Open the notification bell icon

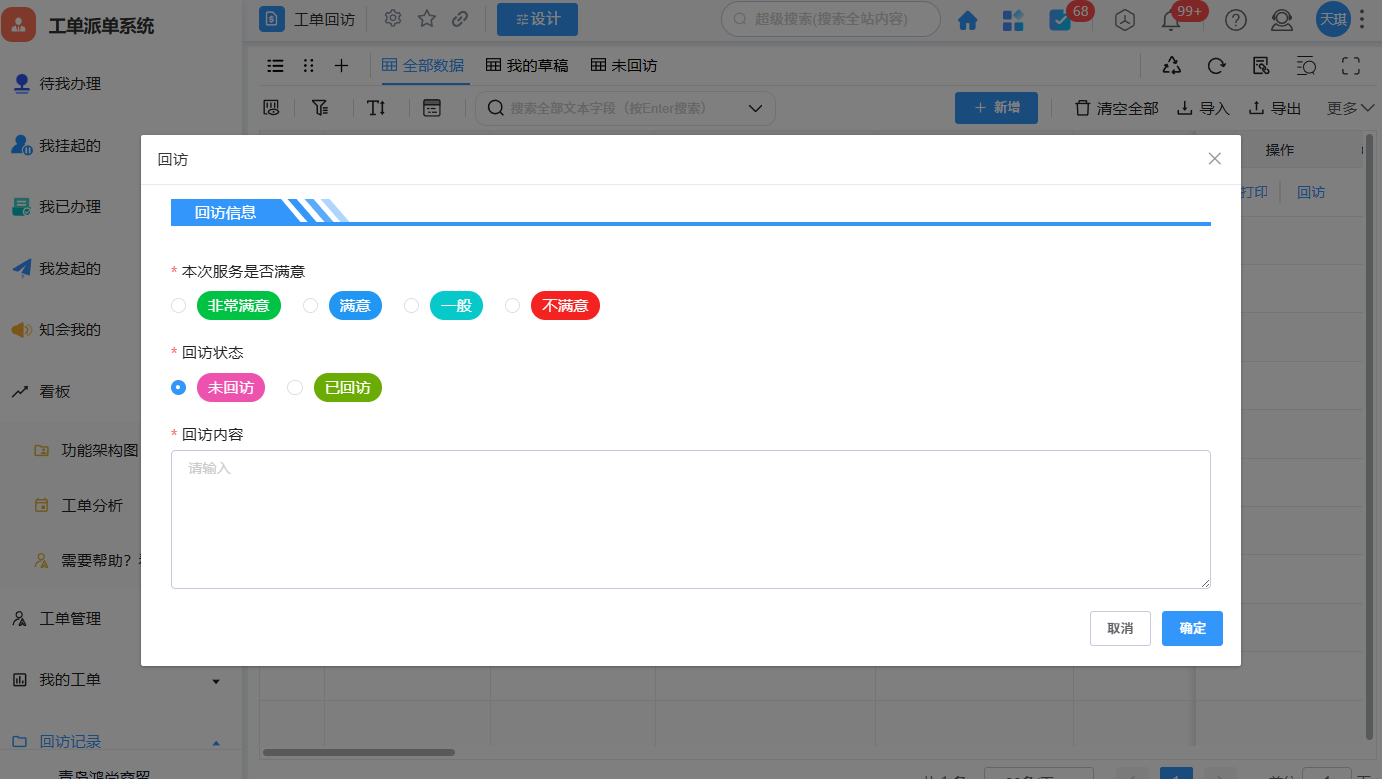click(1171, 20)
